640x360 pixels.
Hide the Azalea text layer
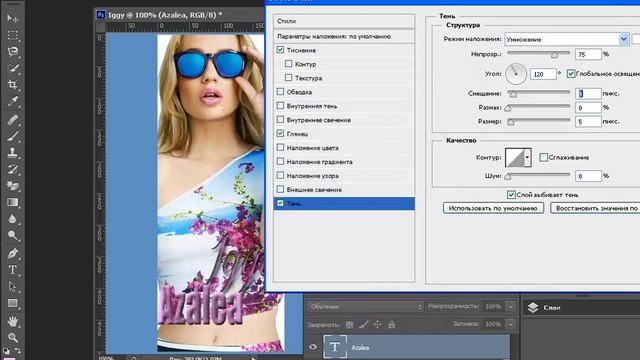[x=313, y=347]
